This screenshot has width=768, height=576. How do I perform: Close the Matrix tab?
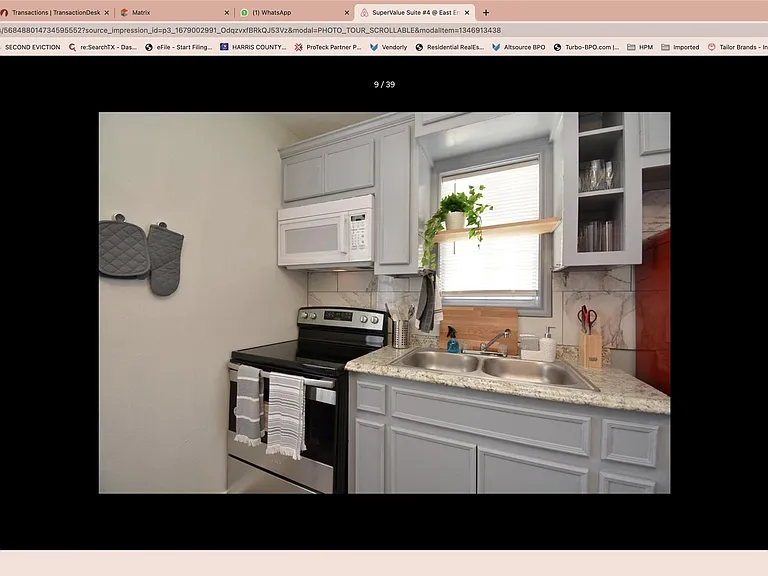[x=226, y=13]
